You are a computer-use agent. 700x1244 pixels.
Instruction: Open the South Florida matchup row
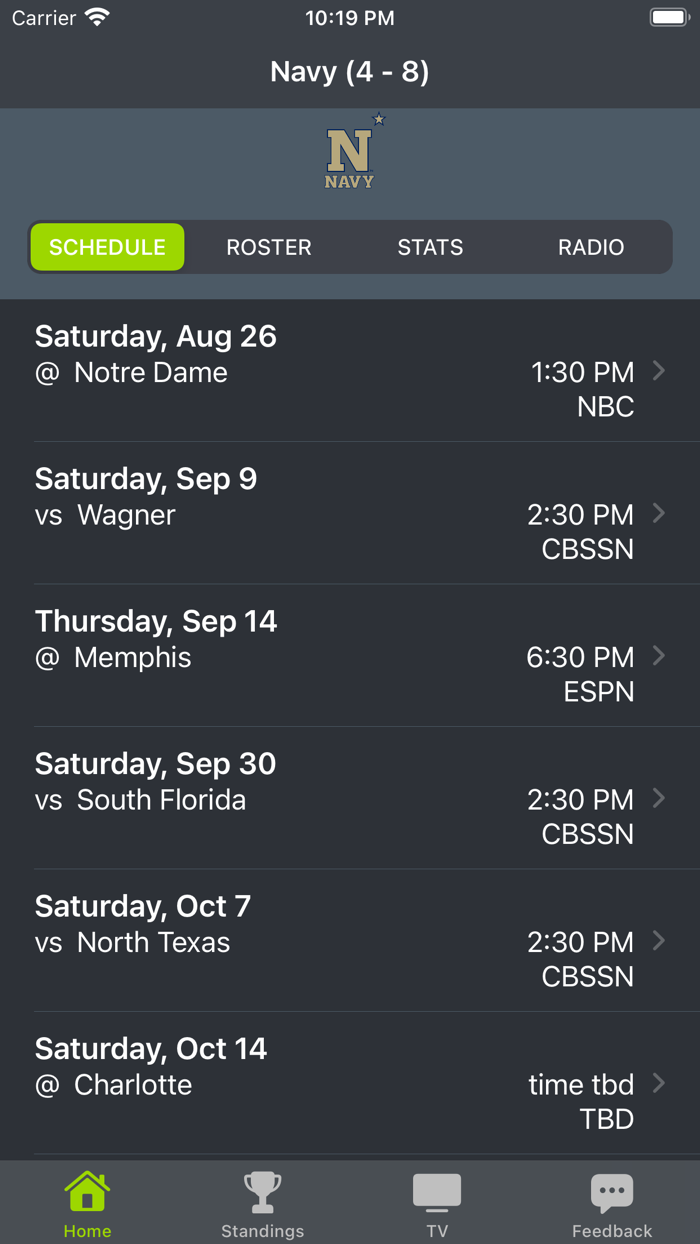click(x=350, y=798)
